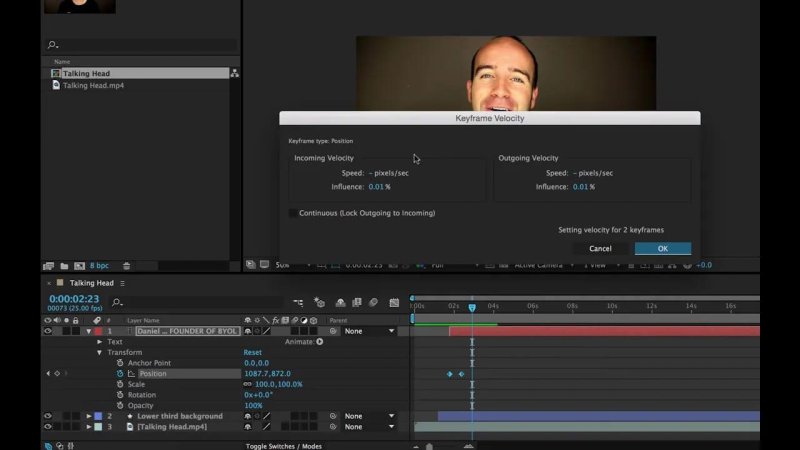Open the Graph Editor icon
Screen dimensions: 800x450
pos(394,303)
